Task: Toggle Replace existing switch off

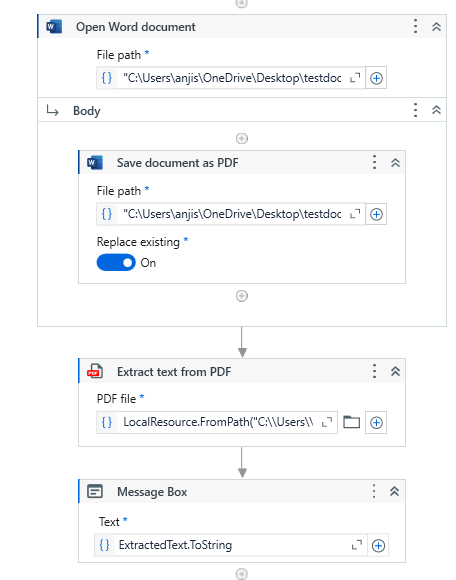Action: click(116, 263)
